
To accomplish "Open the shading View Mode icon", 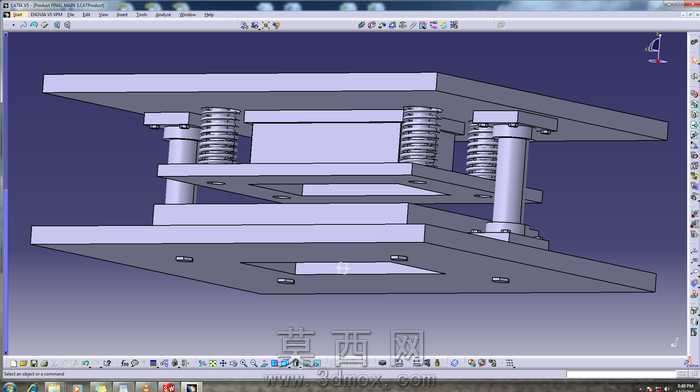I will click(296, 363).
